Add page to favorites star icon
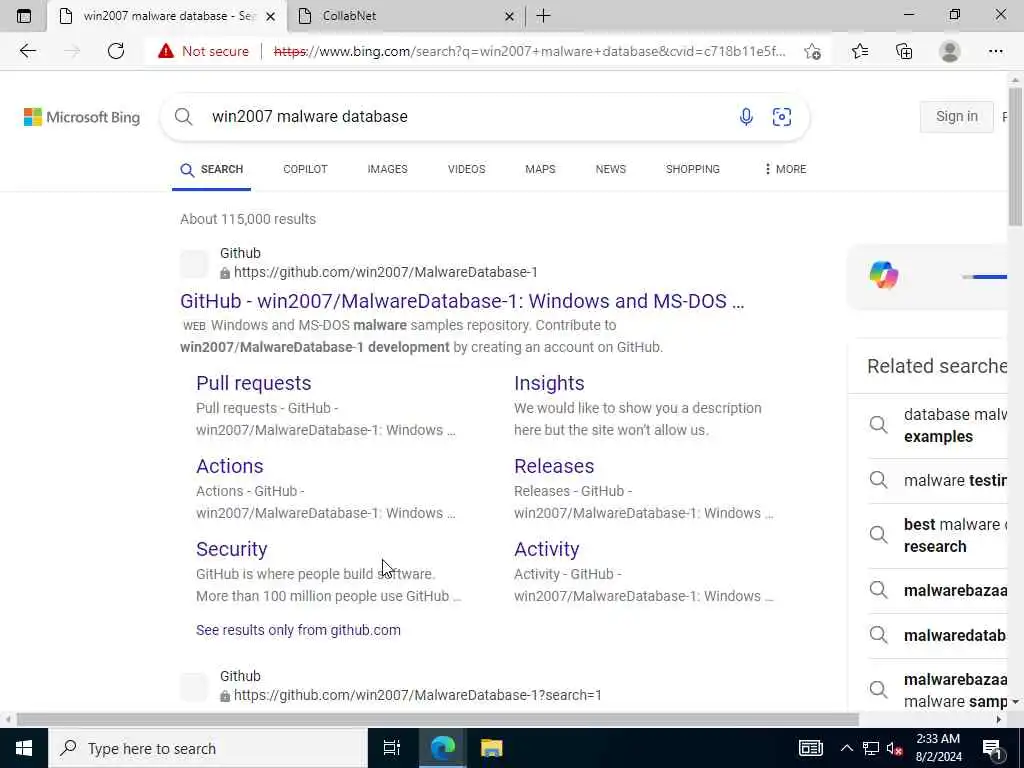Image resolution: width=1024 pixels, height=768 pixels. 812,52
